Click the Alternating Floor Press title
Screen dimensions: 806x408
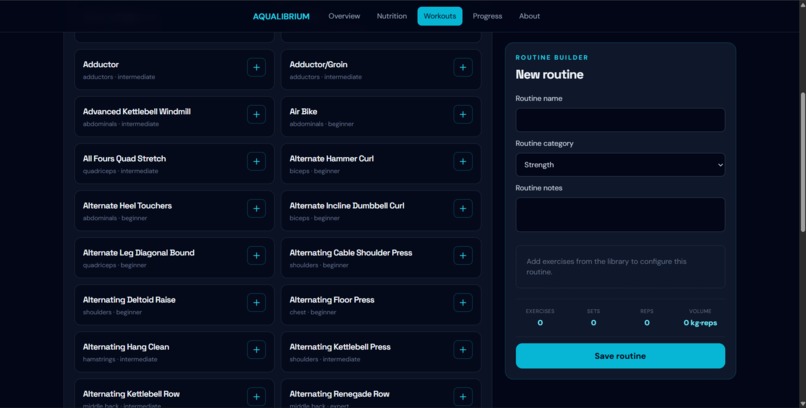332,300
